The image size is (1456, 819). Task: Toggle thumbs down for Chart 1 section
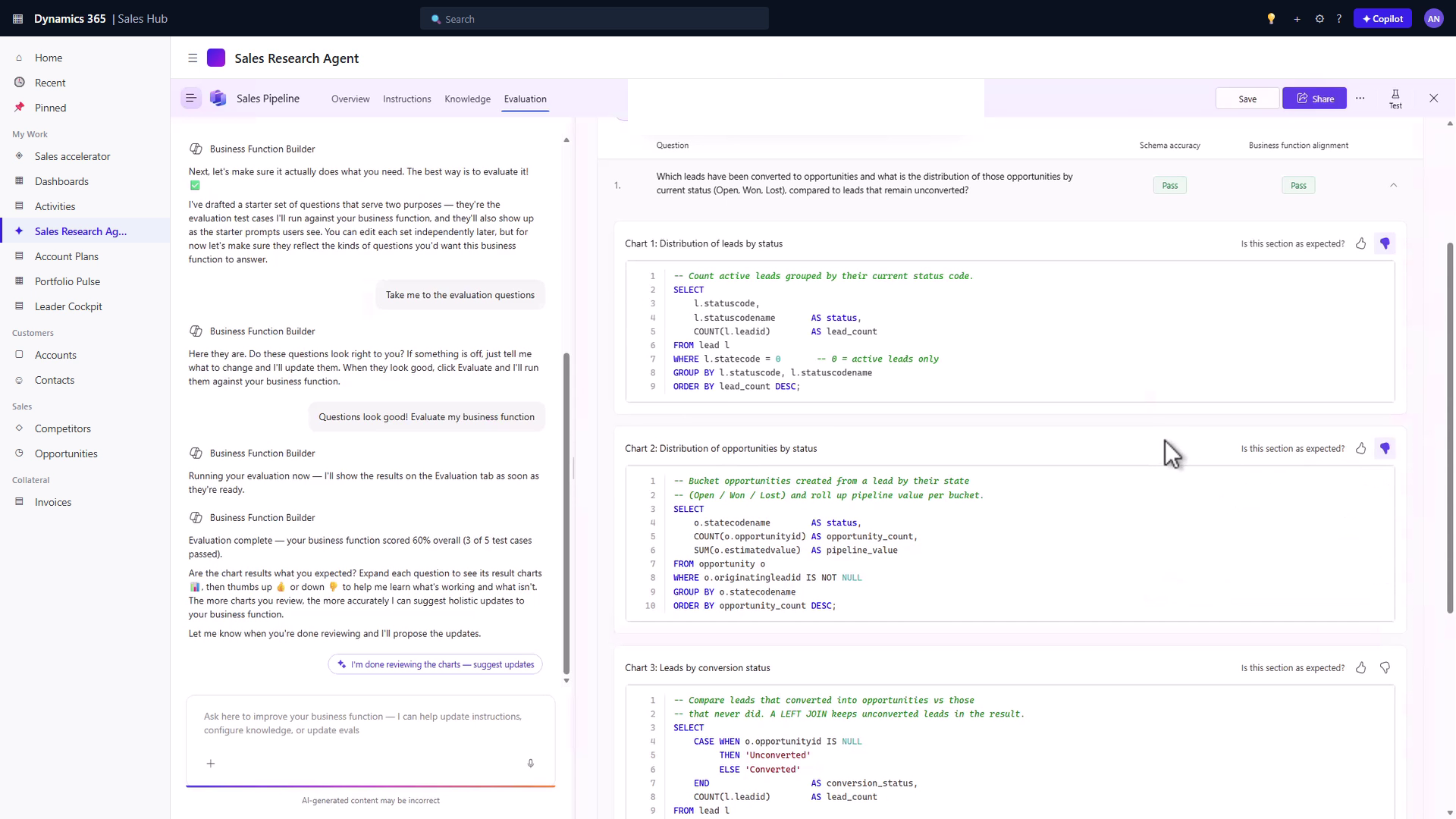click(x=1385, y=243)
